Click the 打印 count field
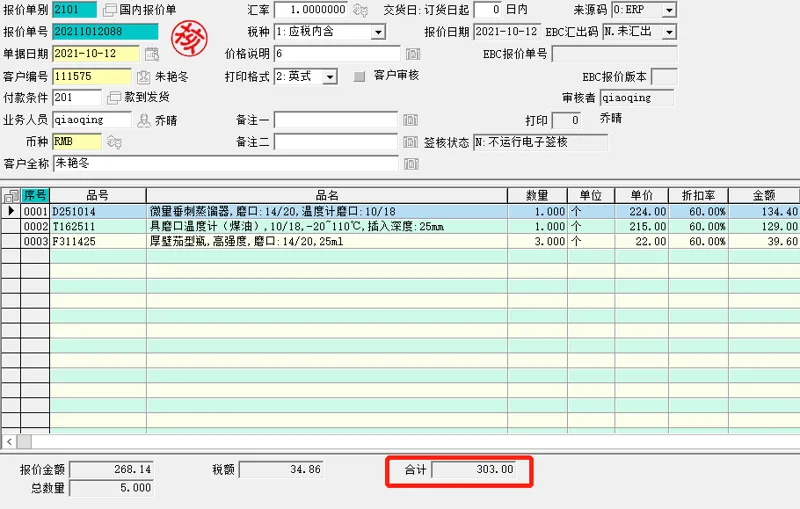 566,120
